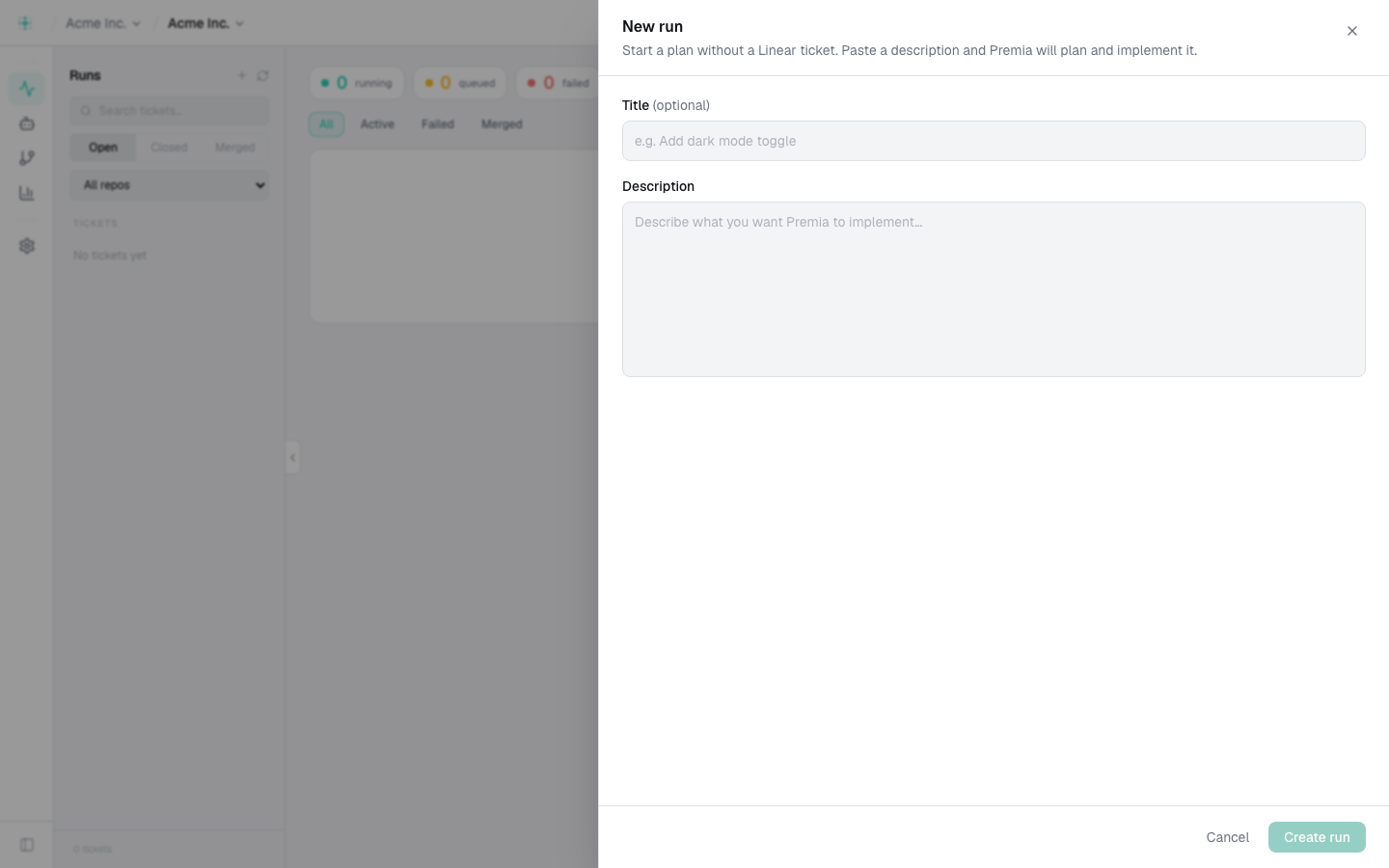This screenshot has width=1389, height=868.
Task: Refresh the Runs list
Action: coord(262,75)
